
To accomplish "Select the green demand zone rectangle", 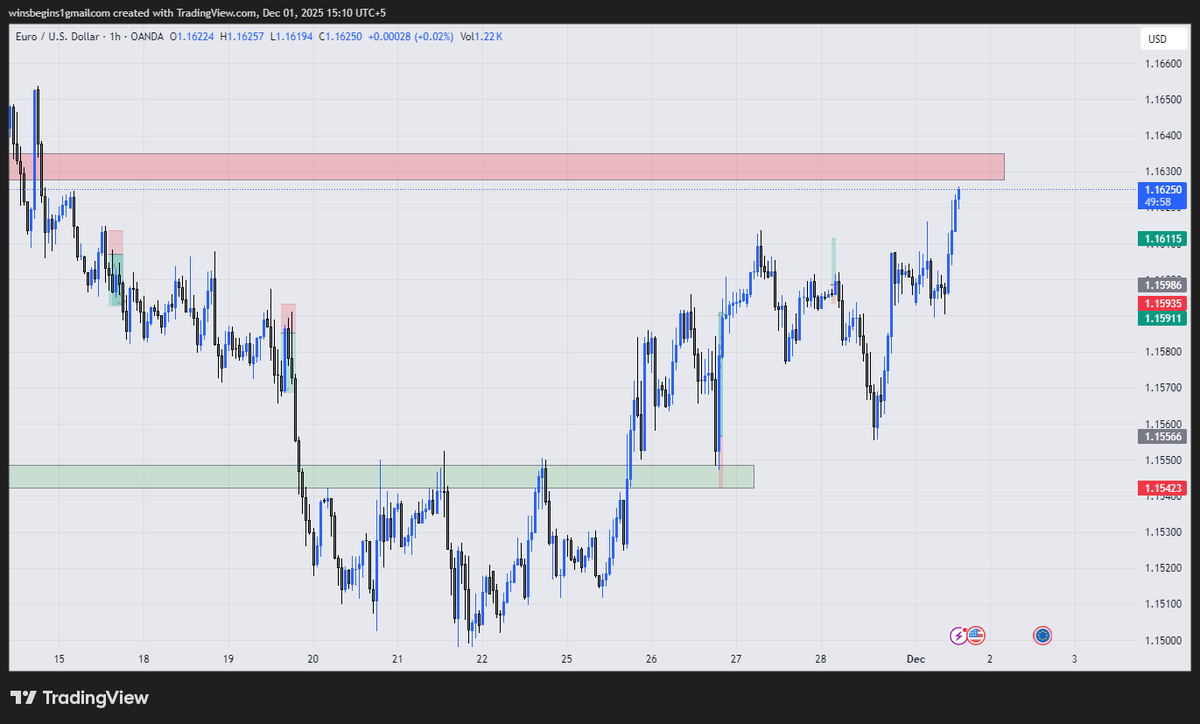I will (x=381, y=476).
